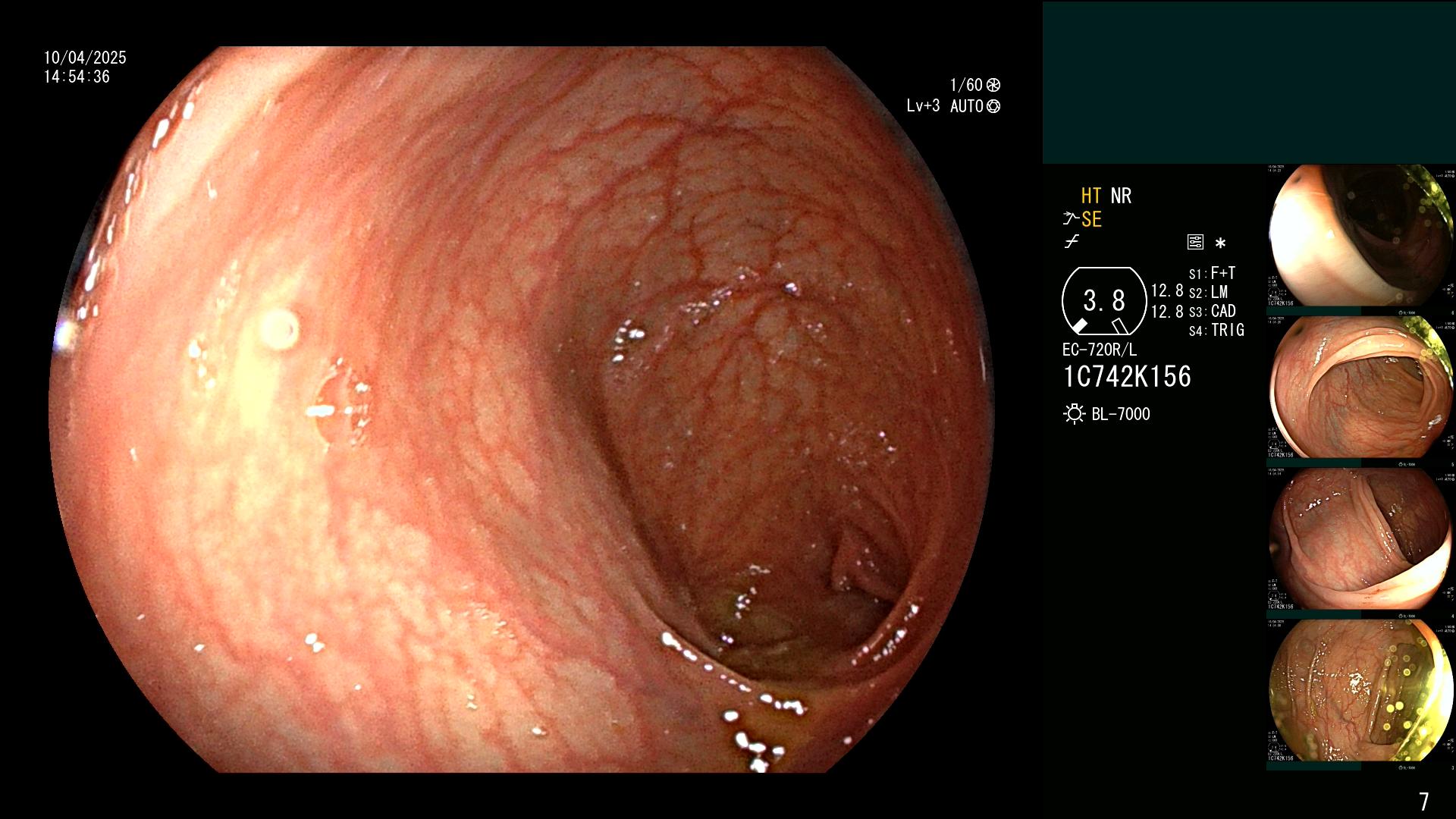Click the scope tip diagram showing 3.8
The height and width of the screenshot is (819, 1456).
click(x=1103, y=301)
